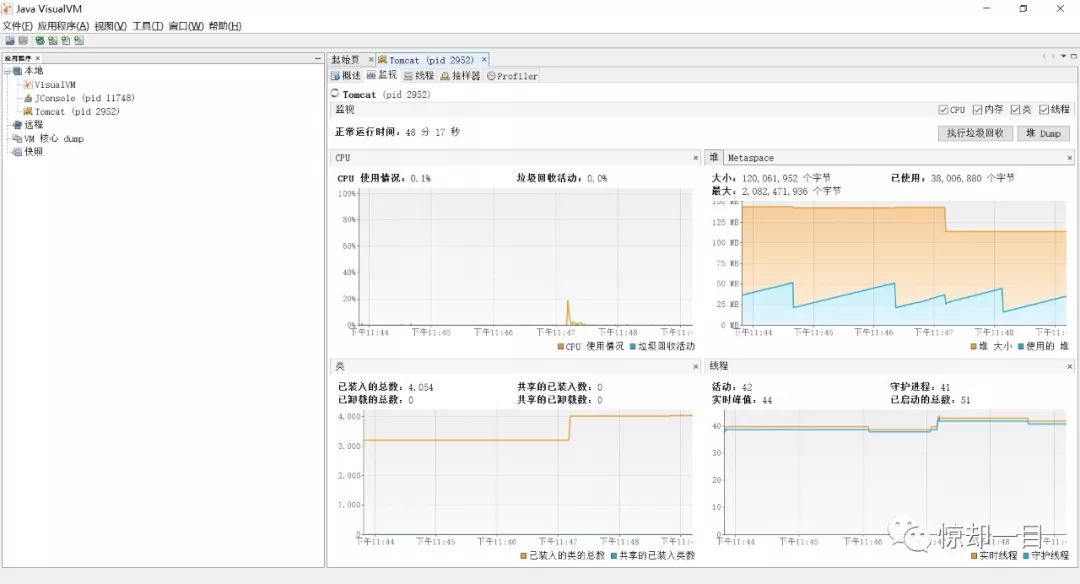Select the Metaspace chart tab
1080x584 pixels.
(751, 158)
